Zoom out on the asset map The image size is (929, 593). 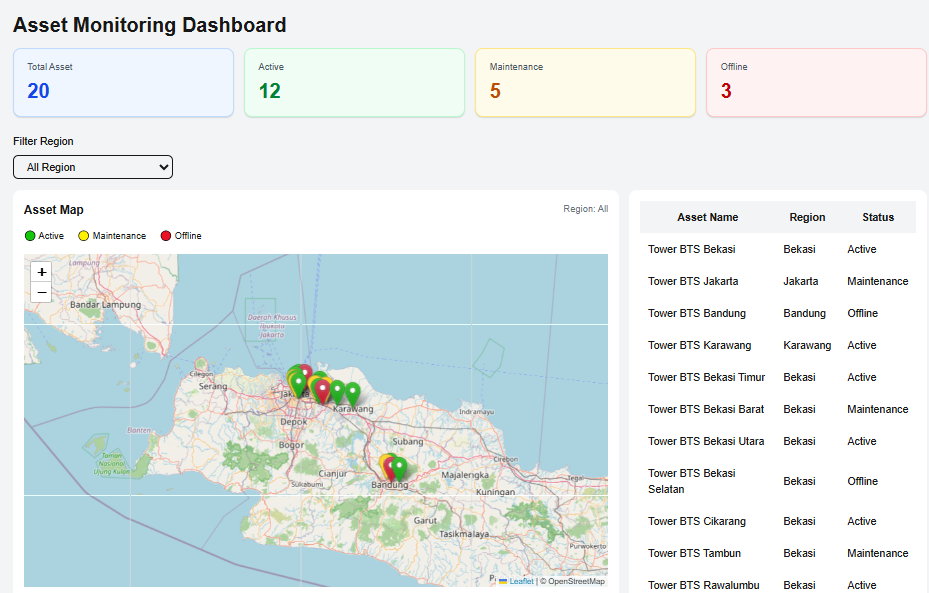point(41,292)
